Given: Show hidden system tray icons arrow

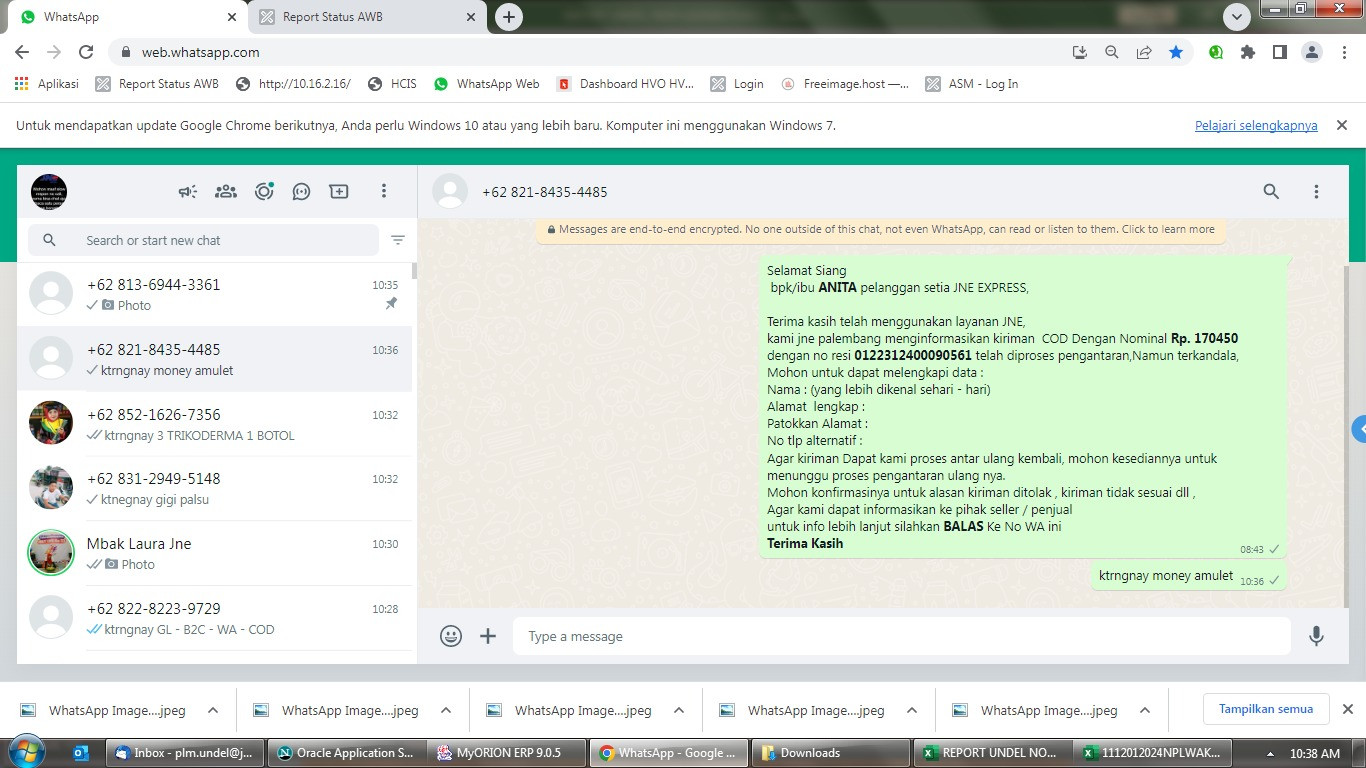Looking at the screenshot, I should coord(1270,753).
